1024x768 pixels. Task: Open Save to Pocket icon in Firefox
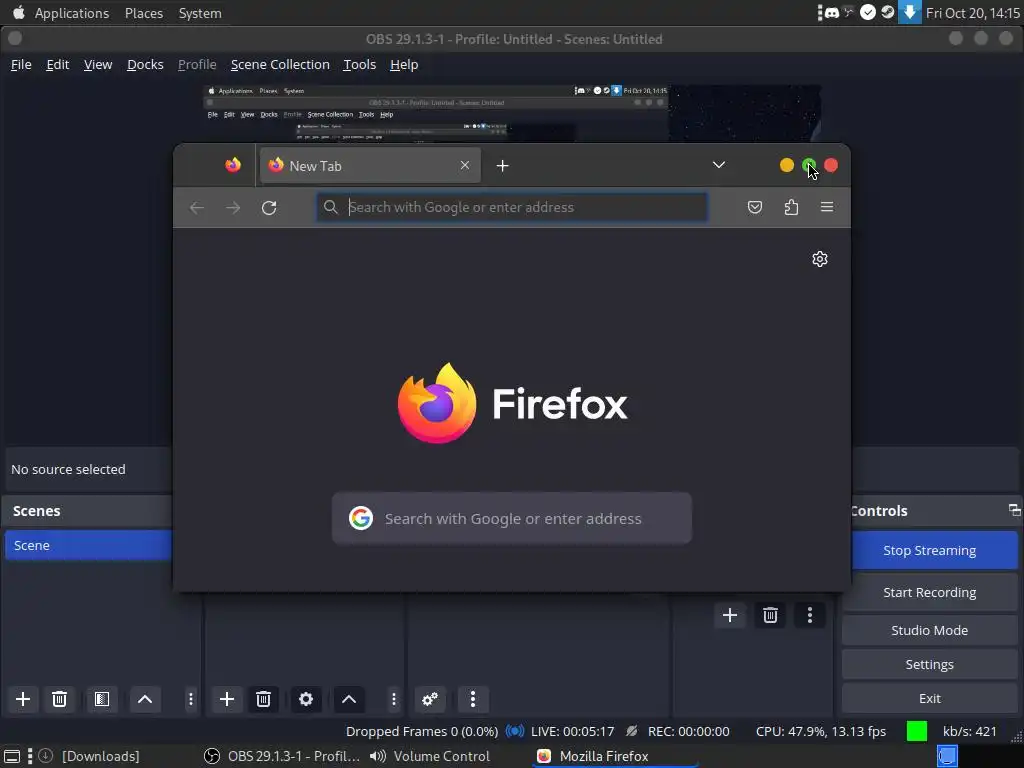point(755,207)
